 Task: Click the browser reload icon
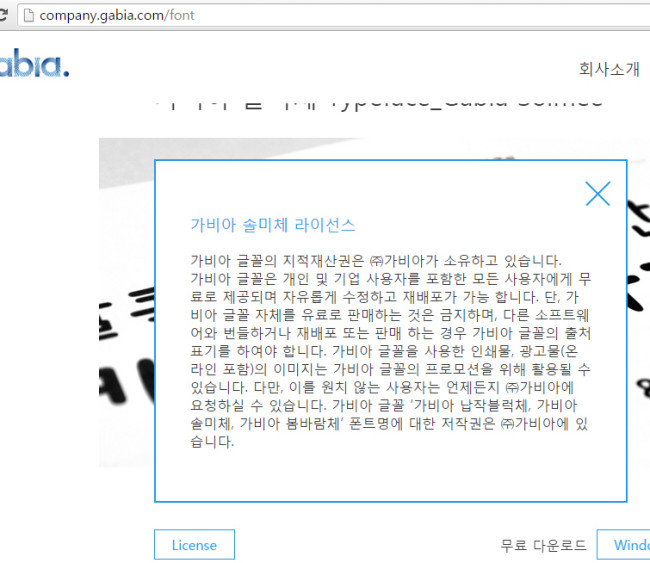[x=4, y=15]
